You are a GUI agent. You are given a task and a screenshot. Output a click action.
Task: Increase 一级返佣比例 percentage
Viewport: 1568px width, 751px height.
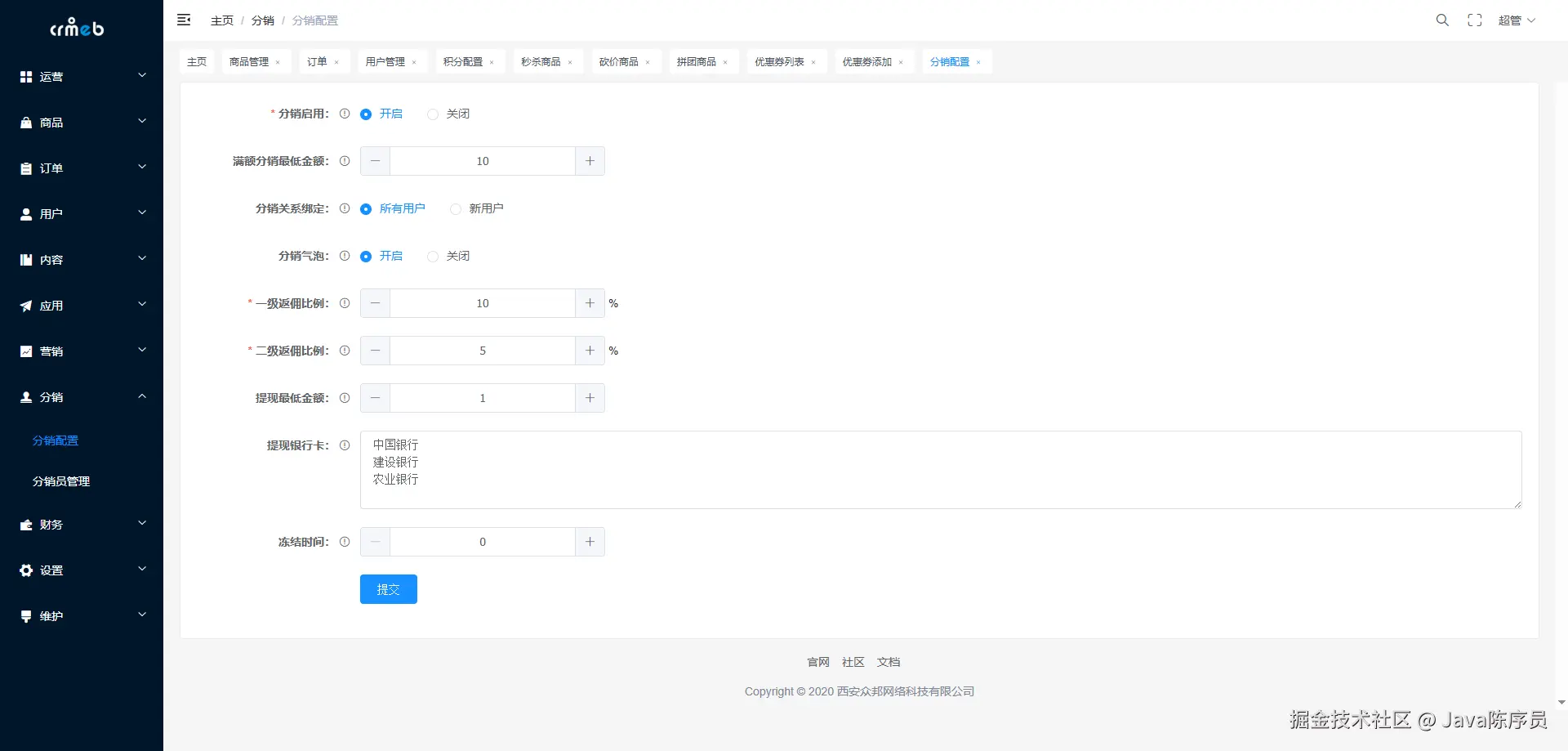click(x=590, y=303)
